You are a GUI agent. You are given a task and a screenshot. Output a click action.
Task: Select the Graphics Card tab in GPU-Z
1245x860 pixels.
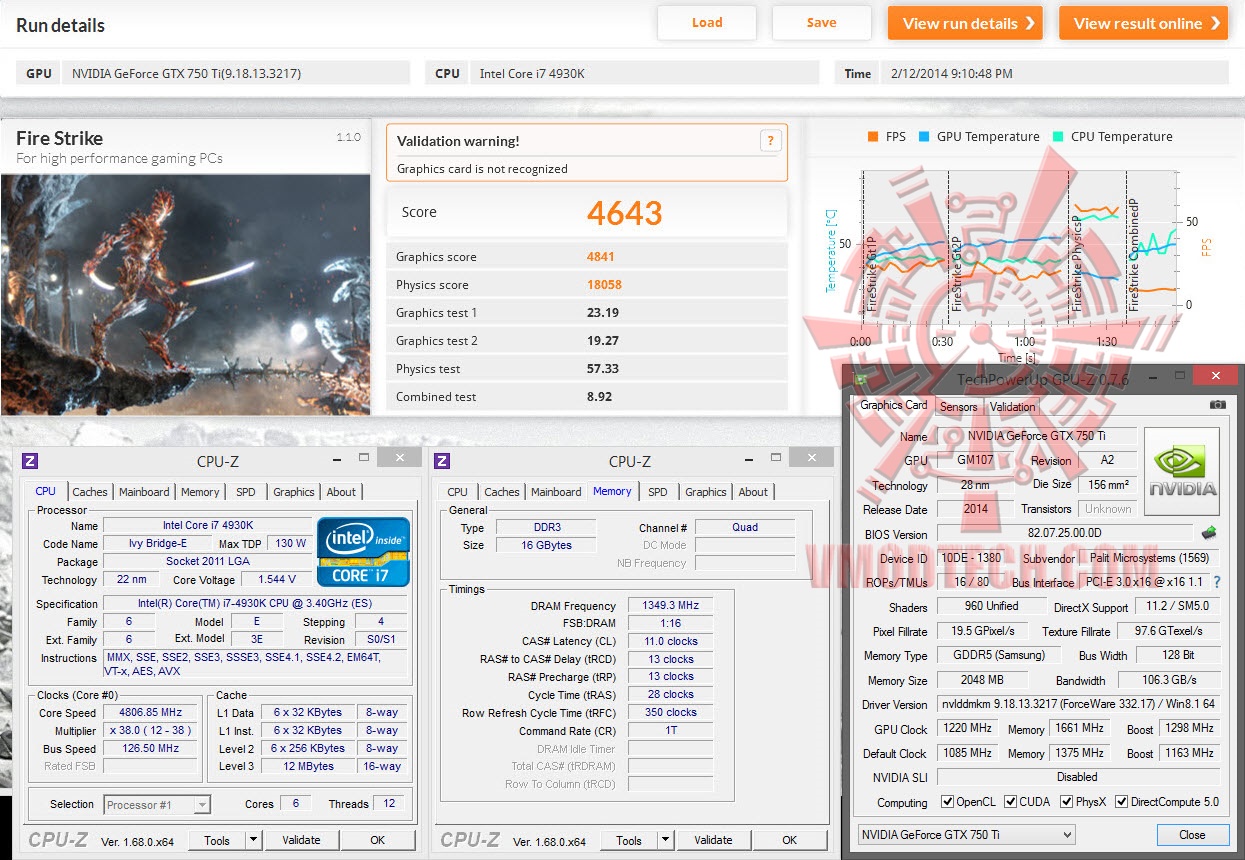[893, 405]
